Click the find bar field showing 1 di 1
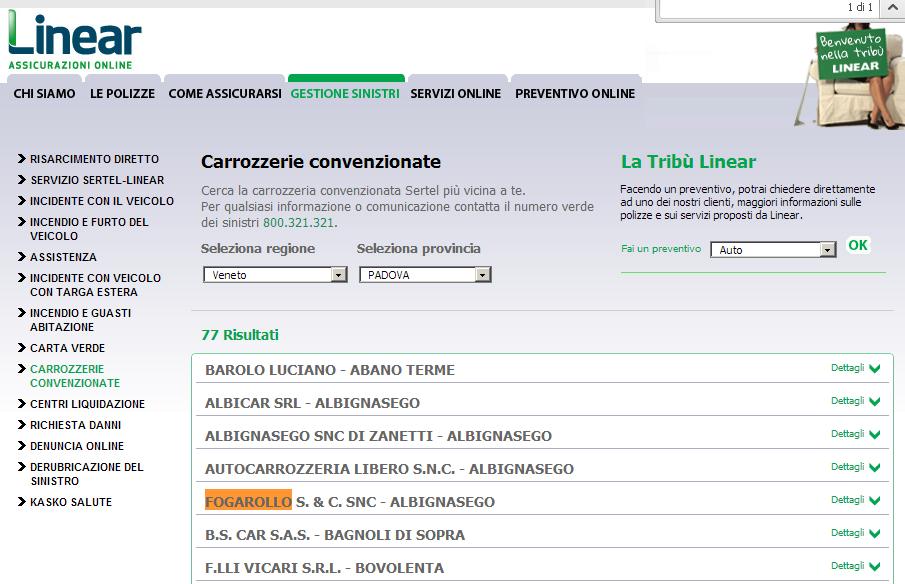This screenshot has width=905, height=584. point(768,8)
